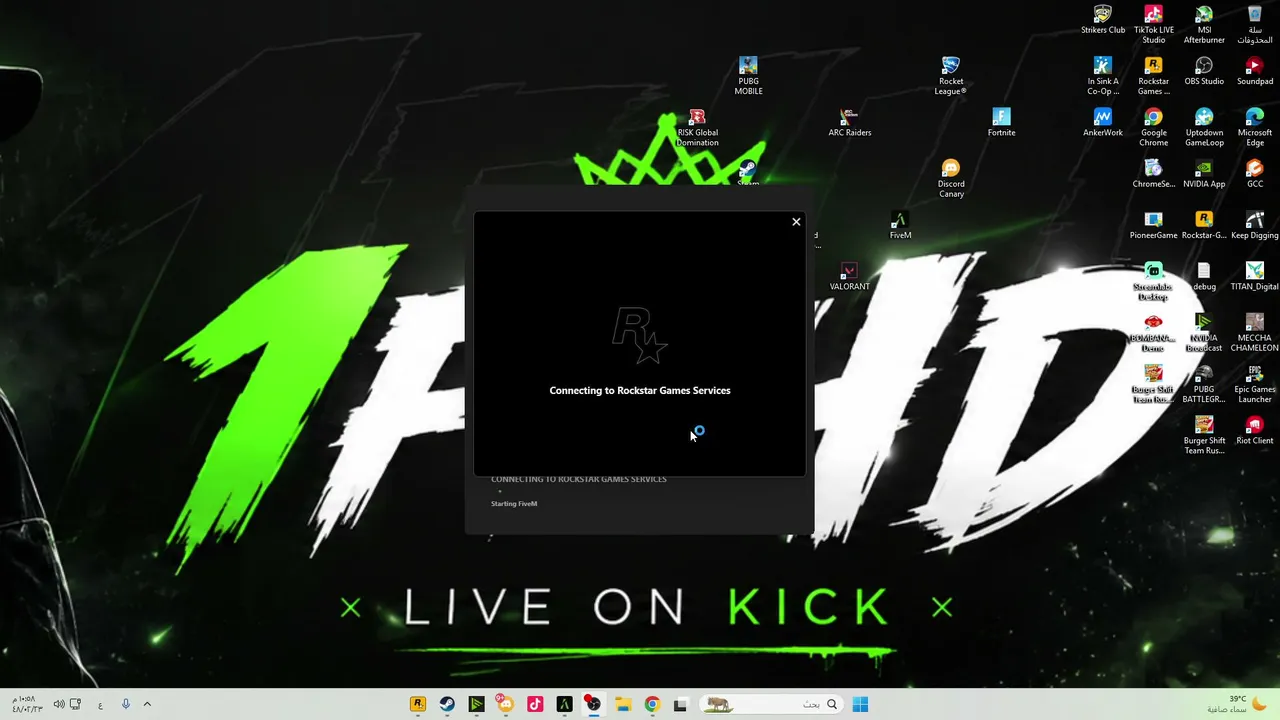Select the Discord Canary desktop icon
Screen dimensions: 1280x720
coord(951,178)
